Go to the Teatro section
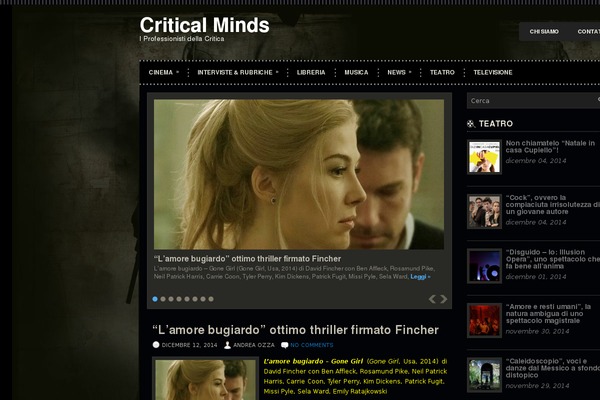The height and width of the screenshot is (400, 600). [x=442, y=72]
